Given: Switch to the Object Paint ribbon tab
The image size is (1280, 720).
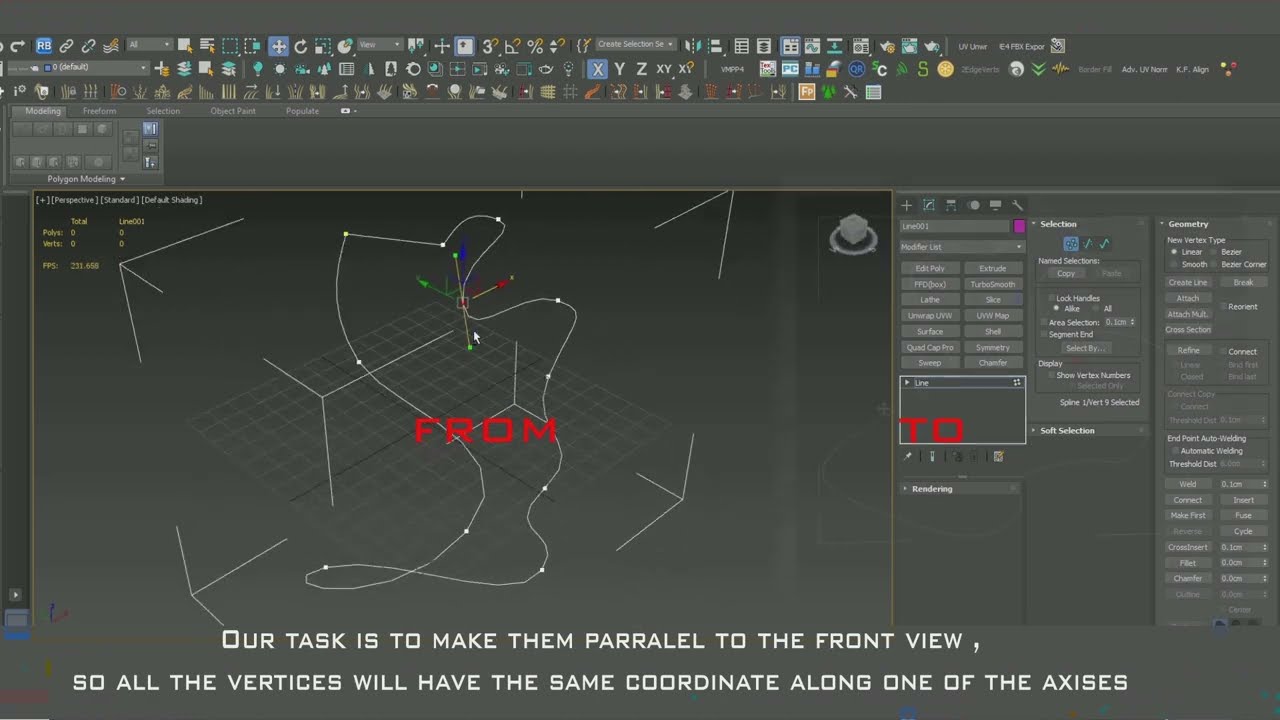Looking at the screenshot, I should tap(233, 111).
